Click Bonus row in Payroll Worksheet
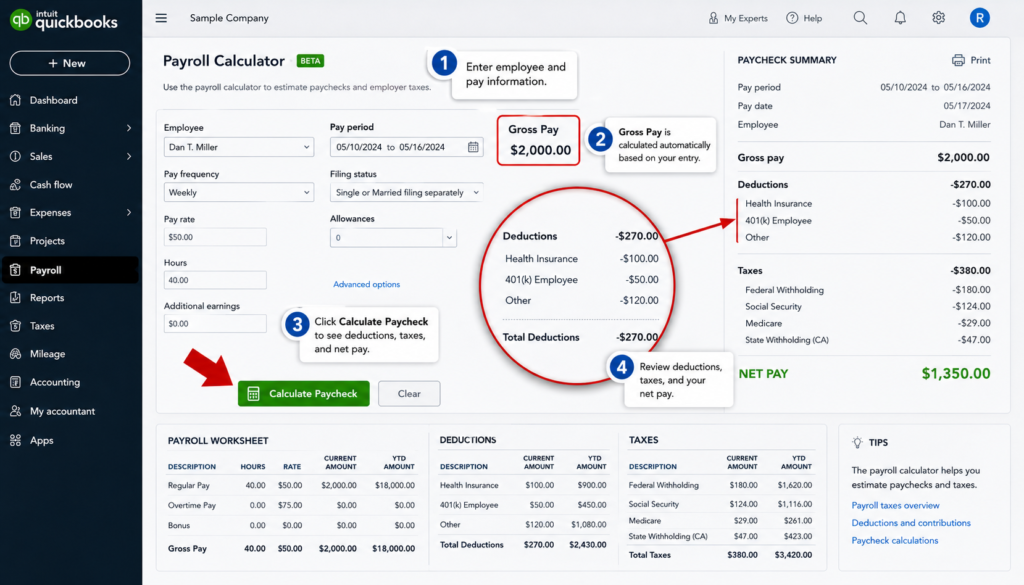The width and height of the screenshot is (1024, 585). click(291, 525)
